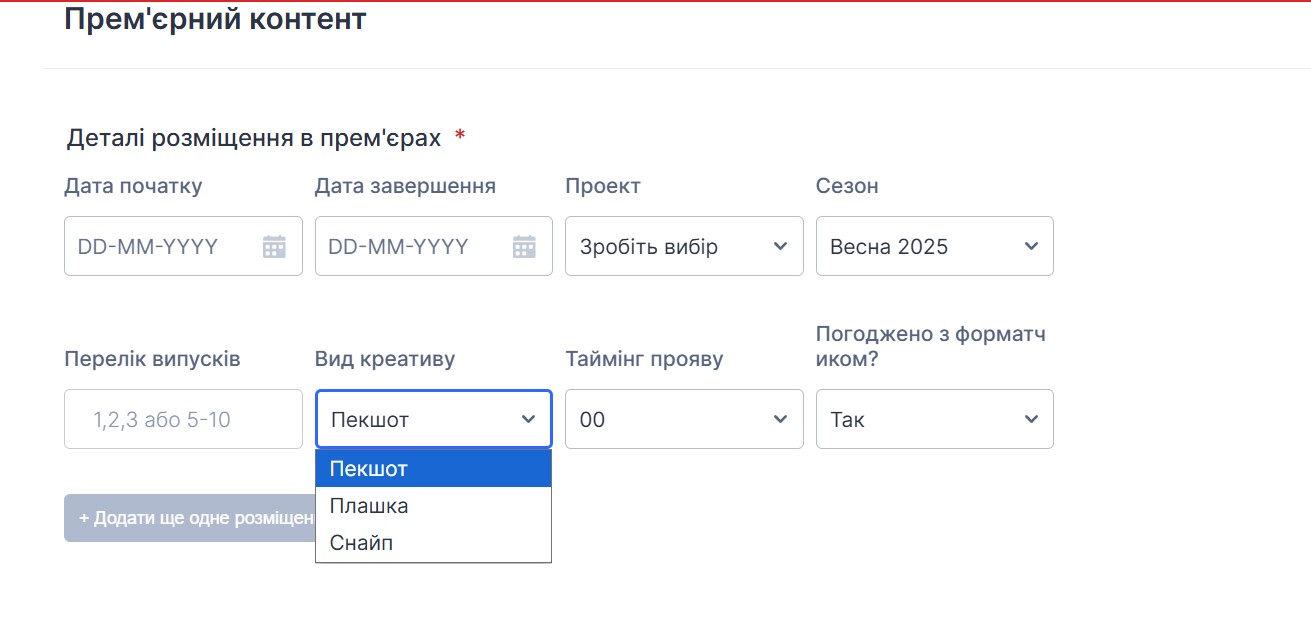Click the Перелік випусків text field
This screenshot has width=1311, height=637.
(183, 420)
